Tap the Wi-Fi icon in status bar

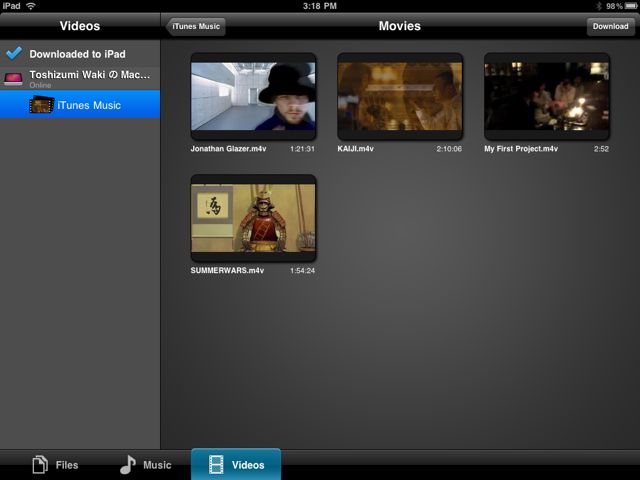31,6
